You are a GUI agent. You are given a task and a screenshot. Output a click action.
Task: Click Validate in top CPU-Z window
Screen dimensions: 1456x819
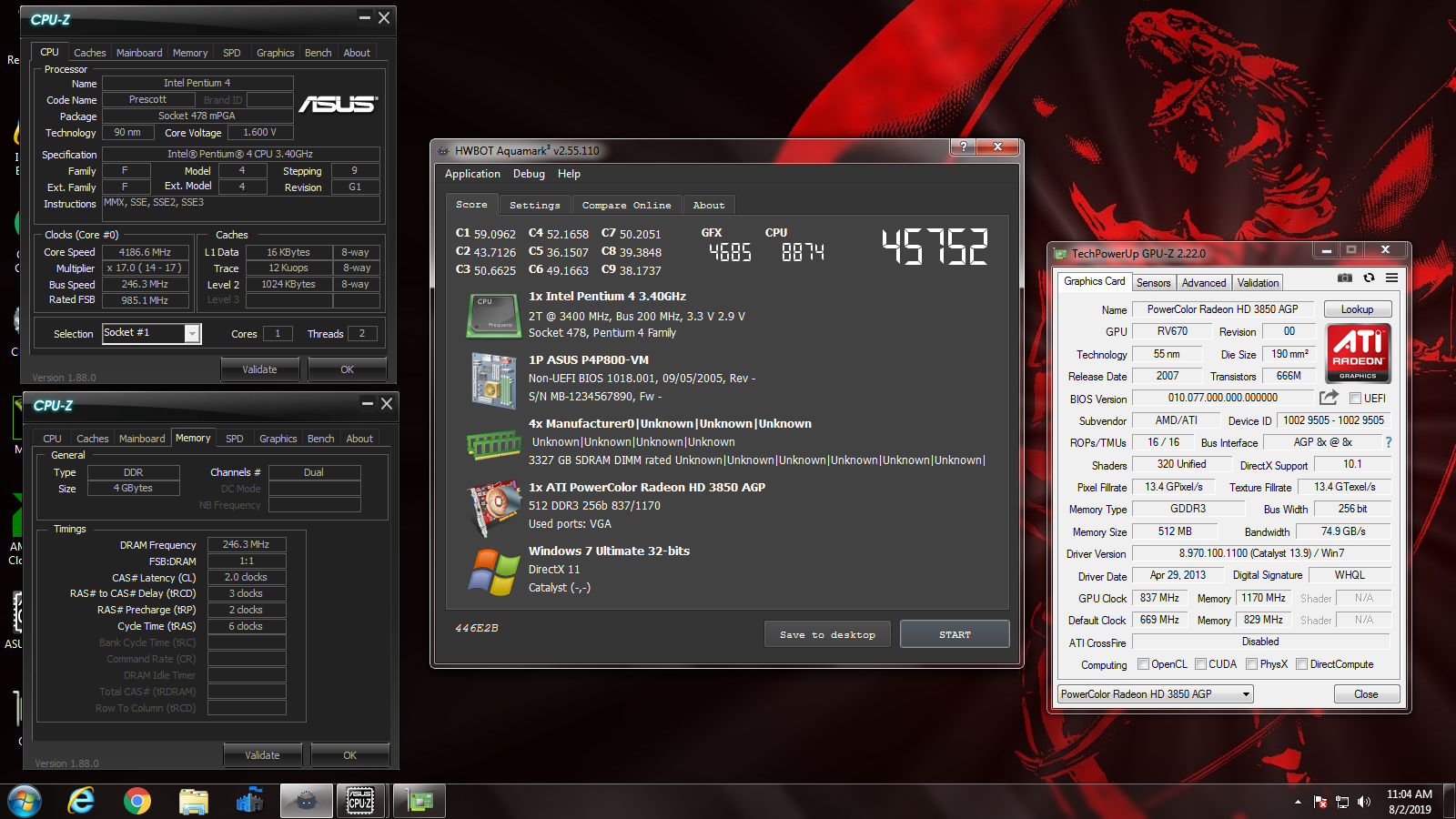tap(259, 369)
